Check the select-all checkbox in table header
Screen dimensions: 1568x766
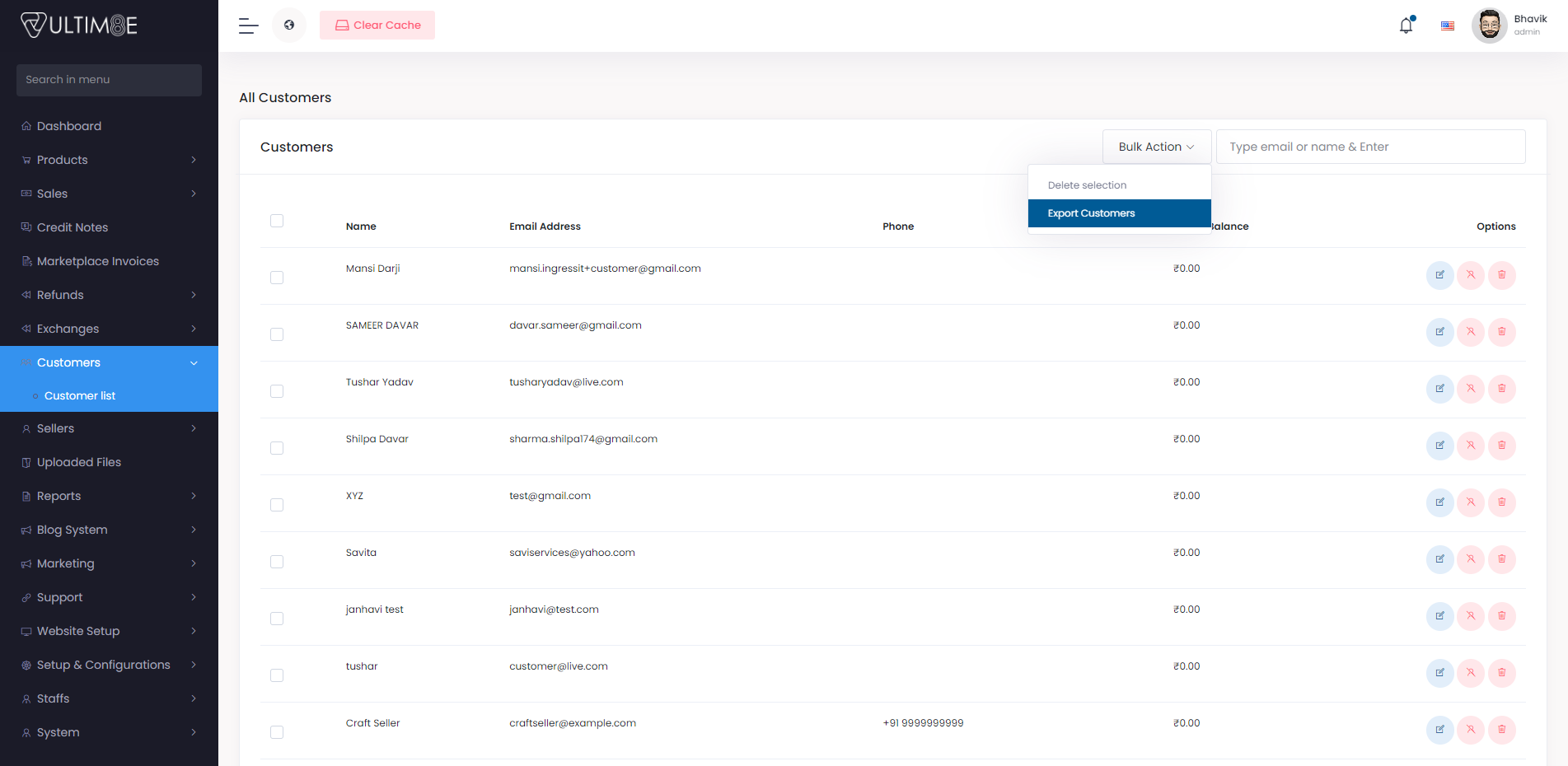tap(277, 221)
